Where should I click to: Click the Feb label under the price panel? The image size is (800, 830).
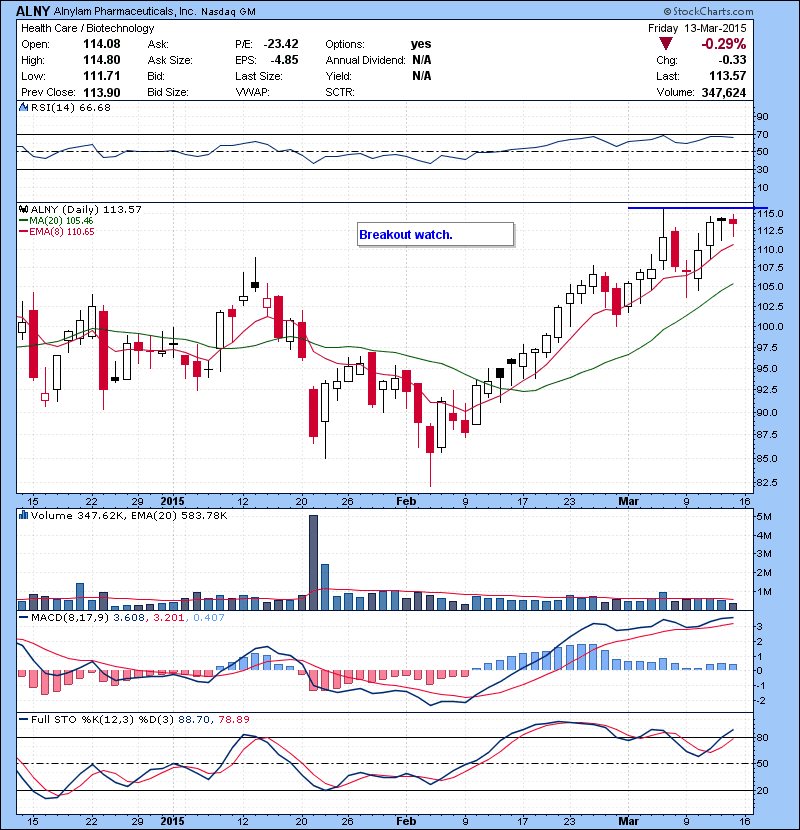tap(406, 501)
